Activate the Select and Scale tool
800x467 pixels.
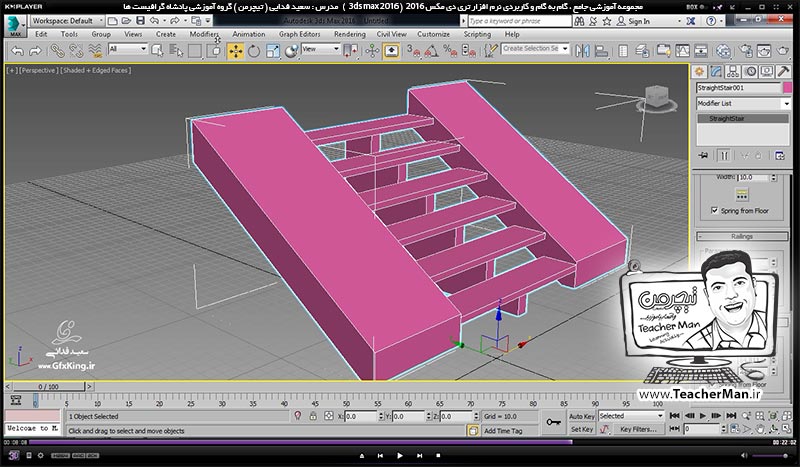click(272, 51)
